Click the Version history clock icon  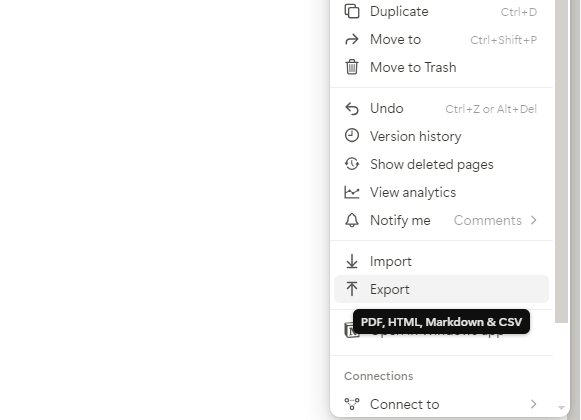pyautogui.click(x=352, y=136)
